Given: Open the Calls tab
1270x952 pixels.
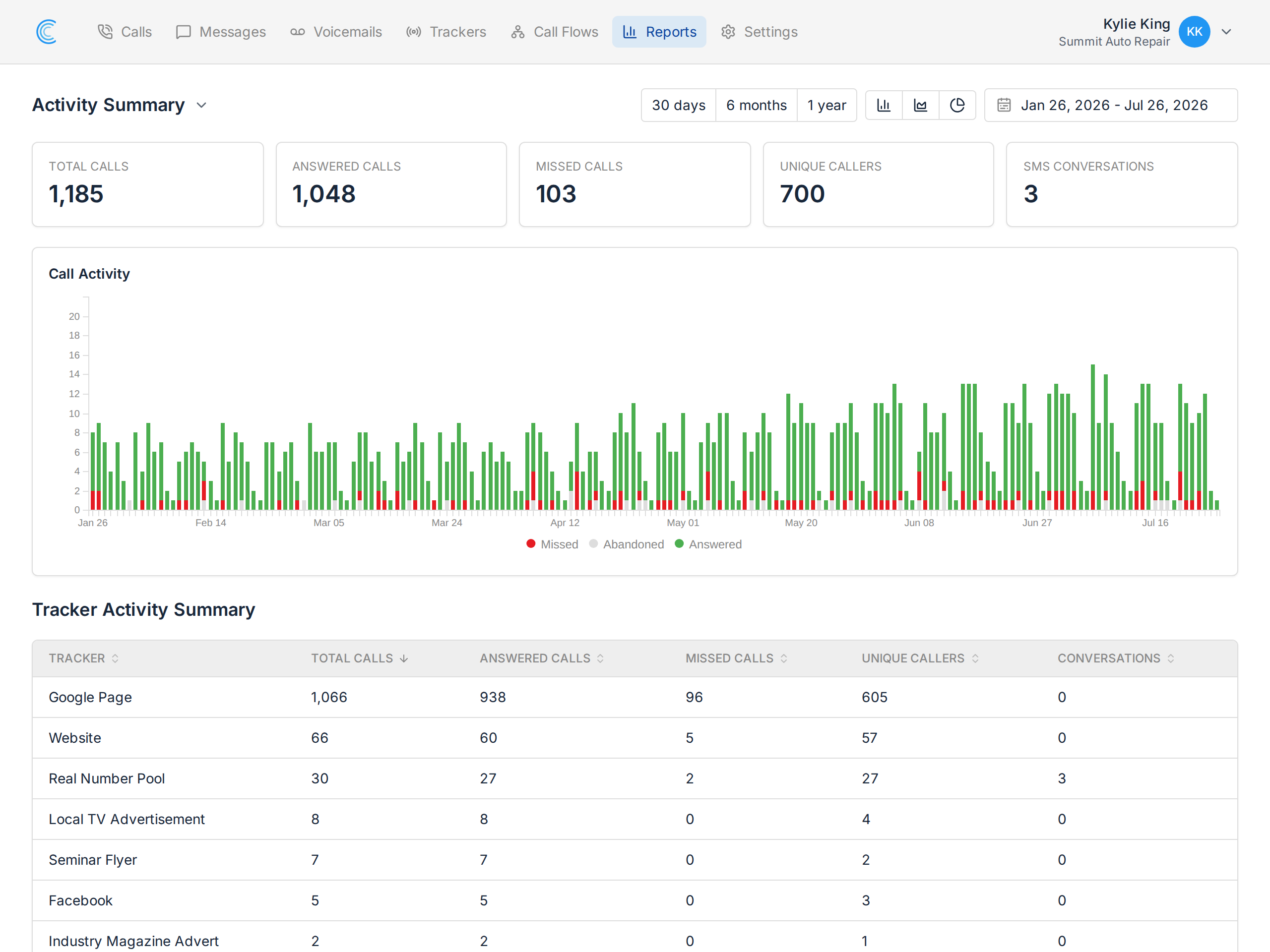Looking at the screenshot, I should point(125,32).
